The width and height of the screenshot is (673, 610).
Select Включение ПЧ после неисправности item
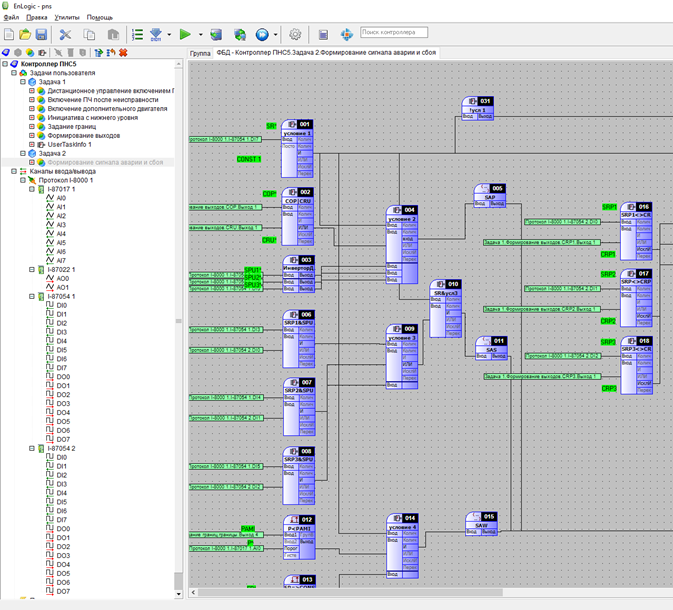(103, 100)
